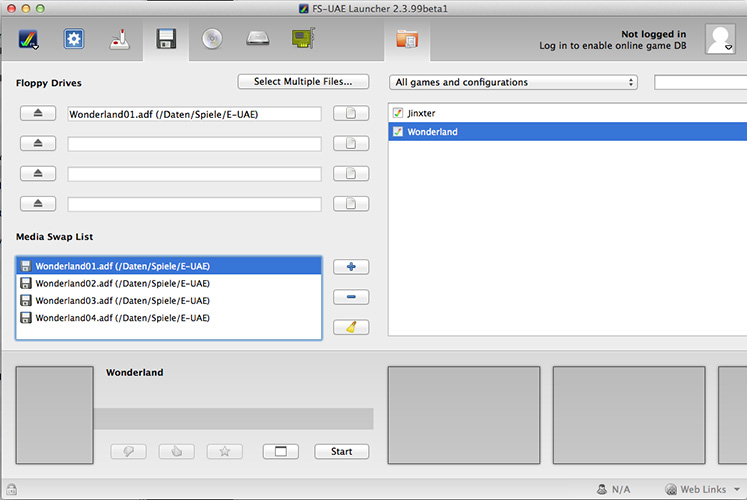This screenshot has width=747, height=500.
Task: Eject the Wonderland01.adf floppy from first drive
Action: coord(38,115)
